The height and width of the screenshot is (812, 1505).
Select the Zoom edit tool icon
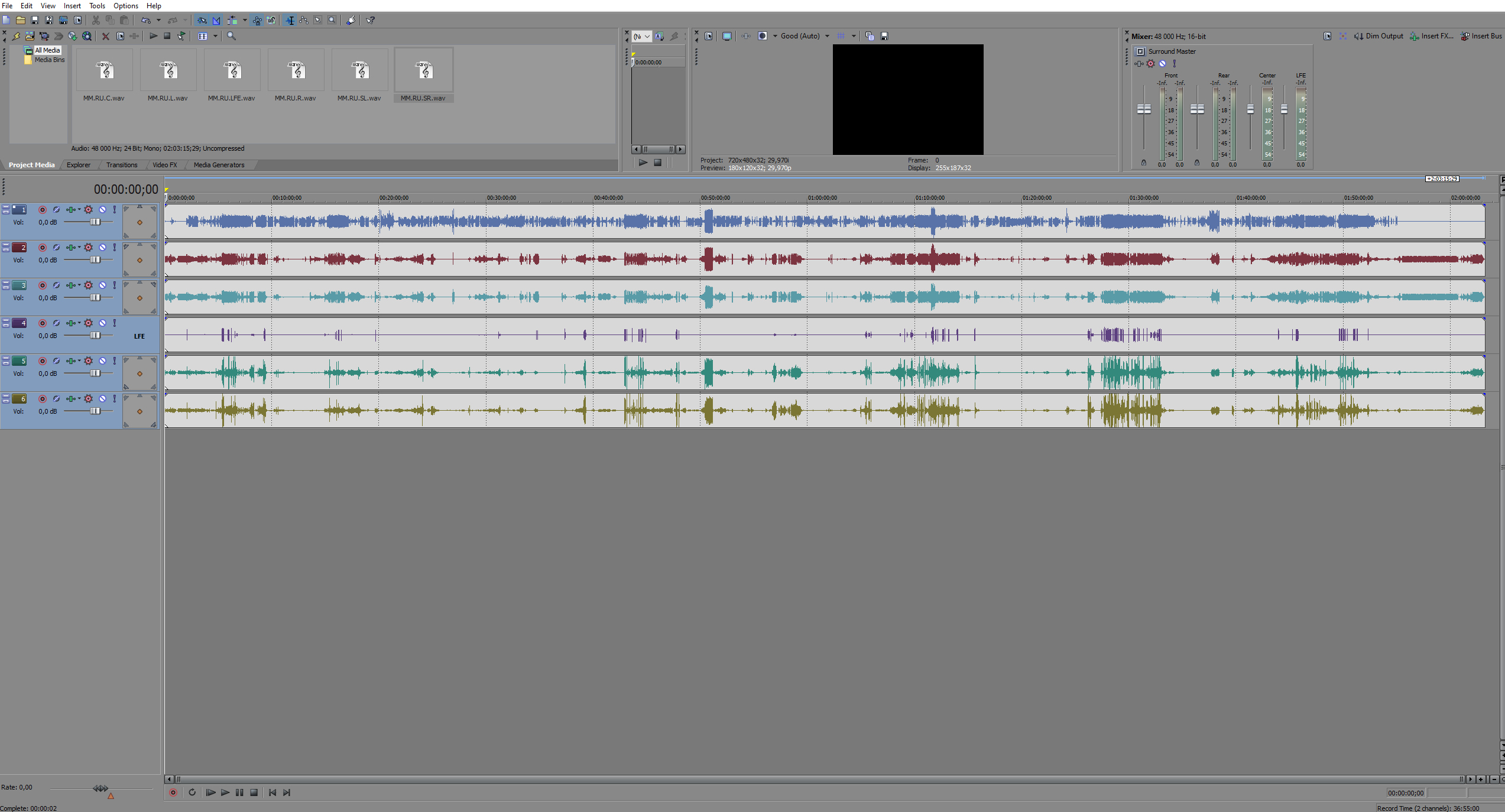click(332, 20)
